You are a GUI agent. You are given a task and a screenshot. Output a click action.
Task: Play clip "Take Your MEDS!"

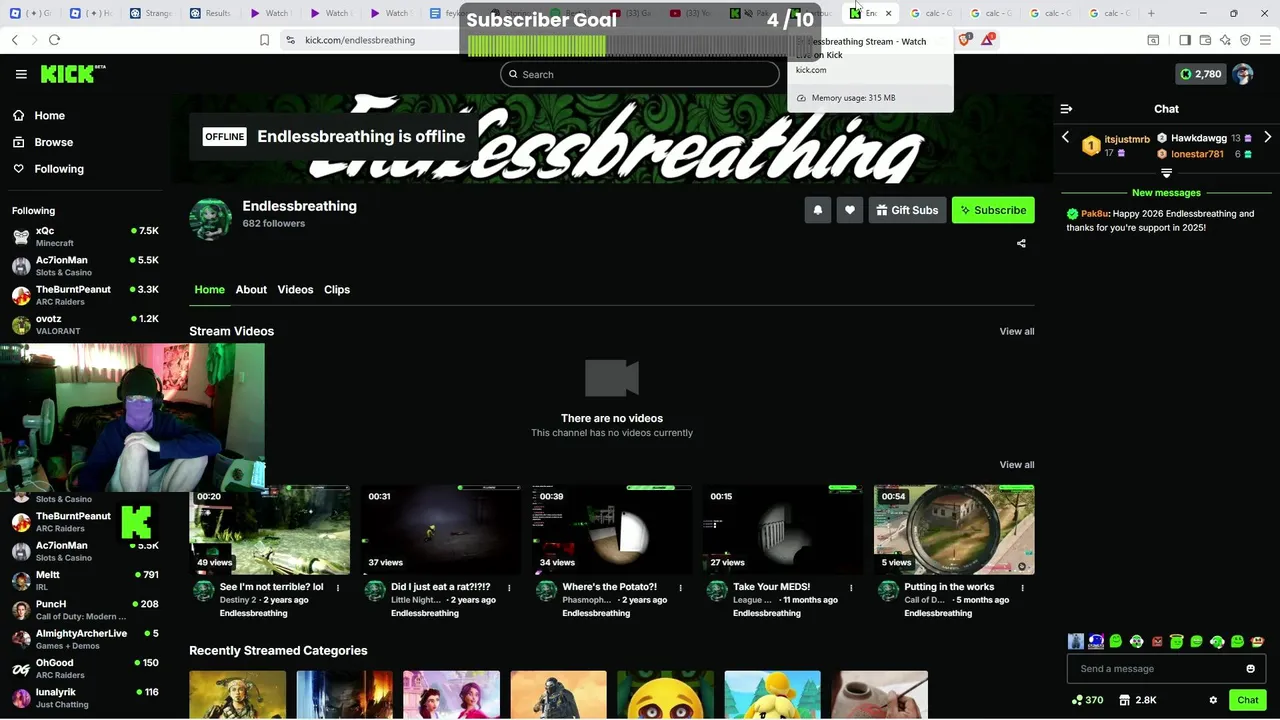tap(783, 530)
